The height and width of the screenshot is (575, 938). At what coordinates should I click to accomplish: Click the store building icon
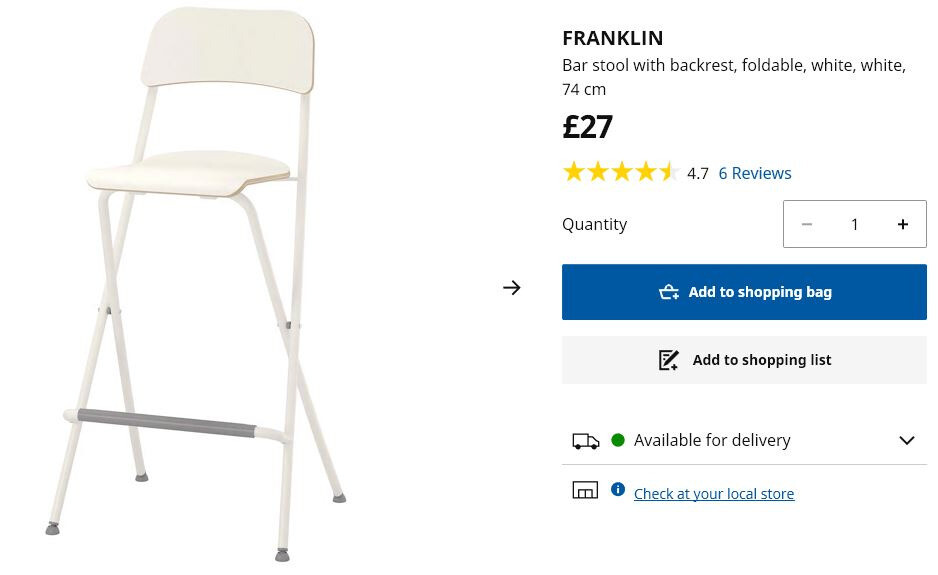[585, 490]
